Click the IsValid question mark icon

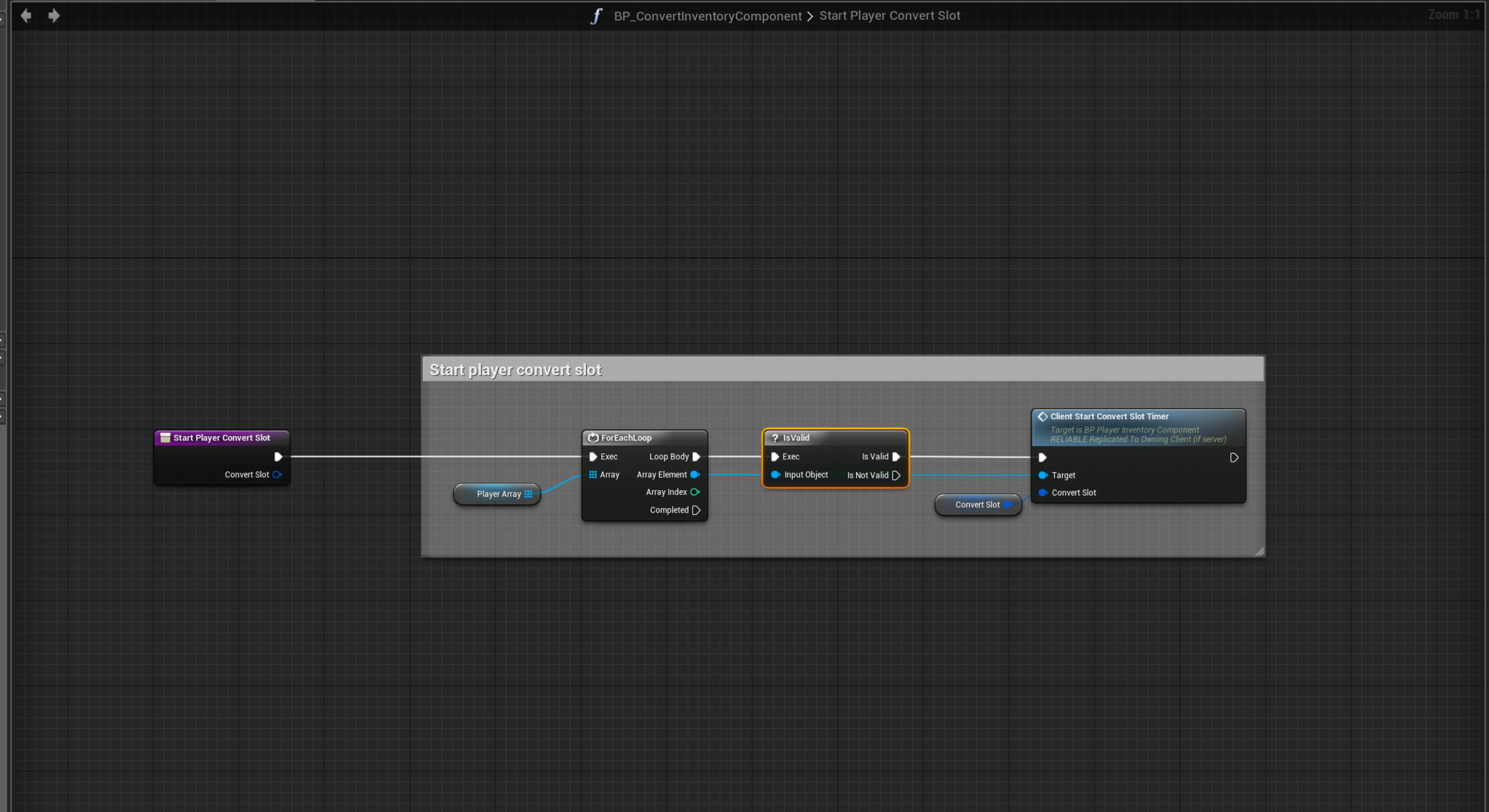point(774,438)
